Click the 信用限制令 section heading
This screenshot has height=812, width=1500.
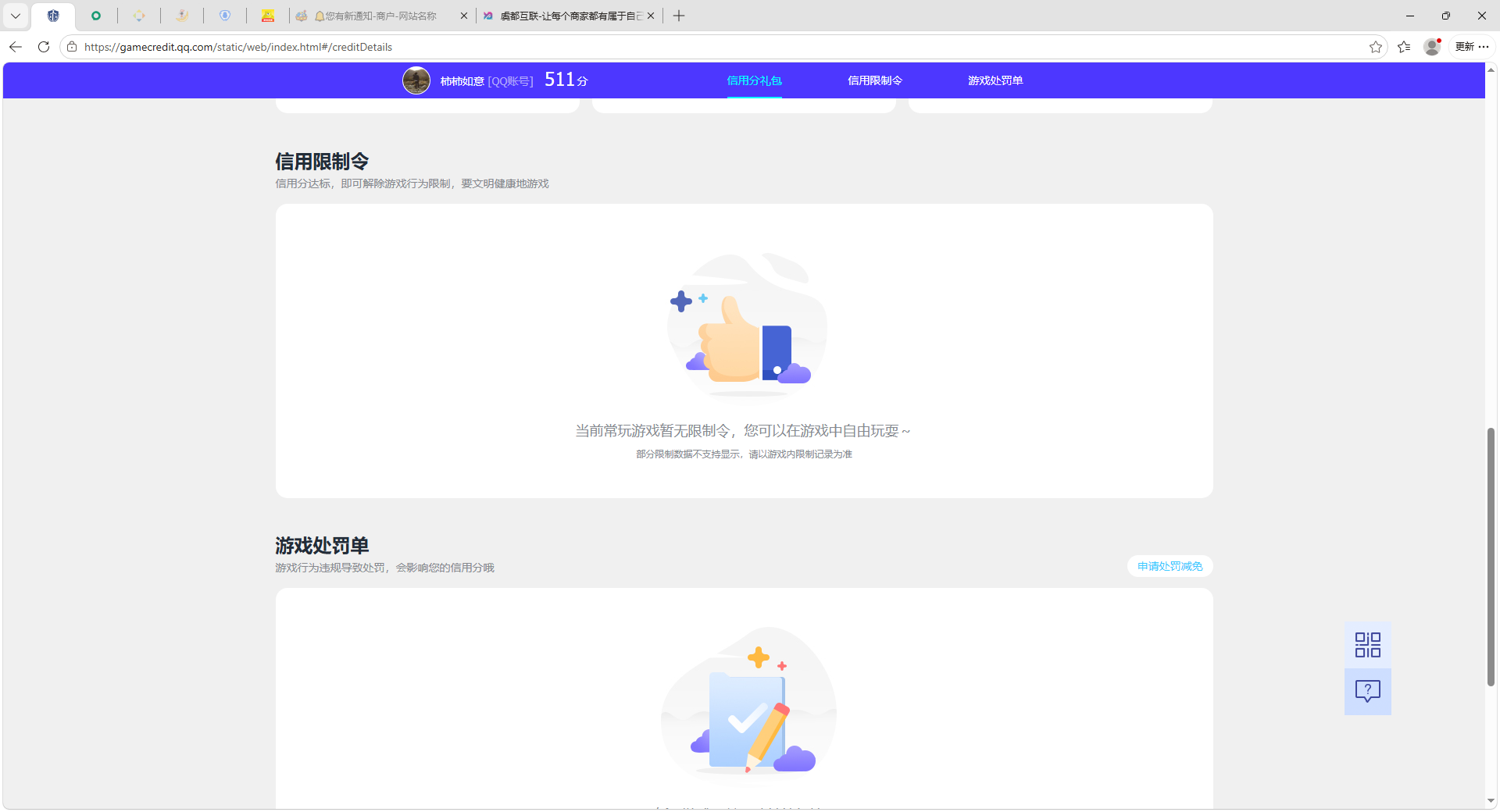(322, 162)
